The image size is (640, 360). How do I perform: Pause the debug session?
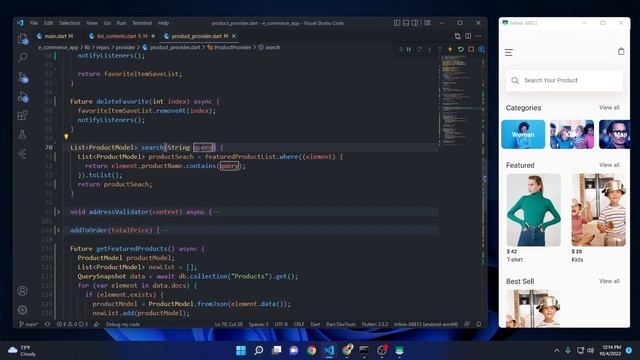click(409, 49)
